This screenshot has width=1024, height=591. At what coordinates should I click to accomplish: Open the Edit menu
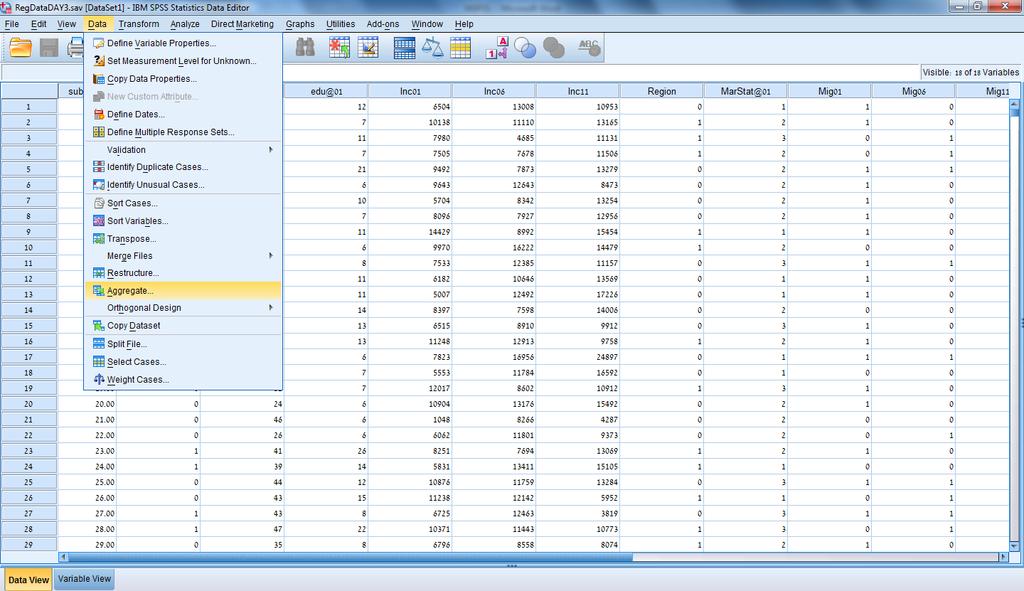point(39,24)
